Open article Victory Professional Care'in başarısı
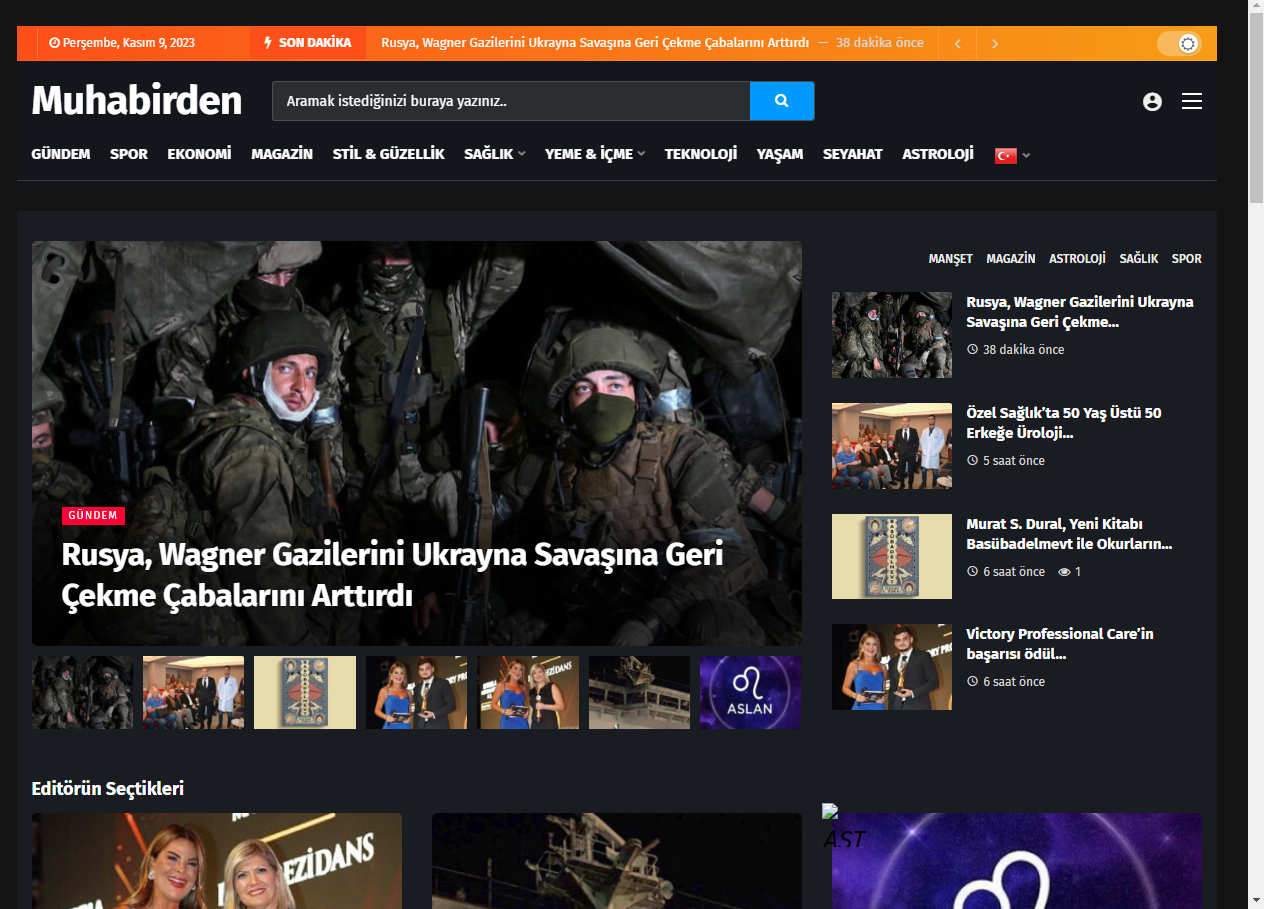Viewport: 1264px width, 909px height. tap(1060, 644)
